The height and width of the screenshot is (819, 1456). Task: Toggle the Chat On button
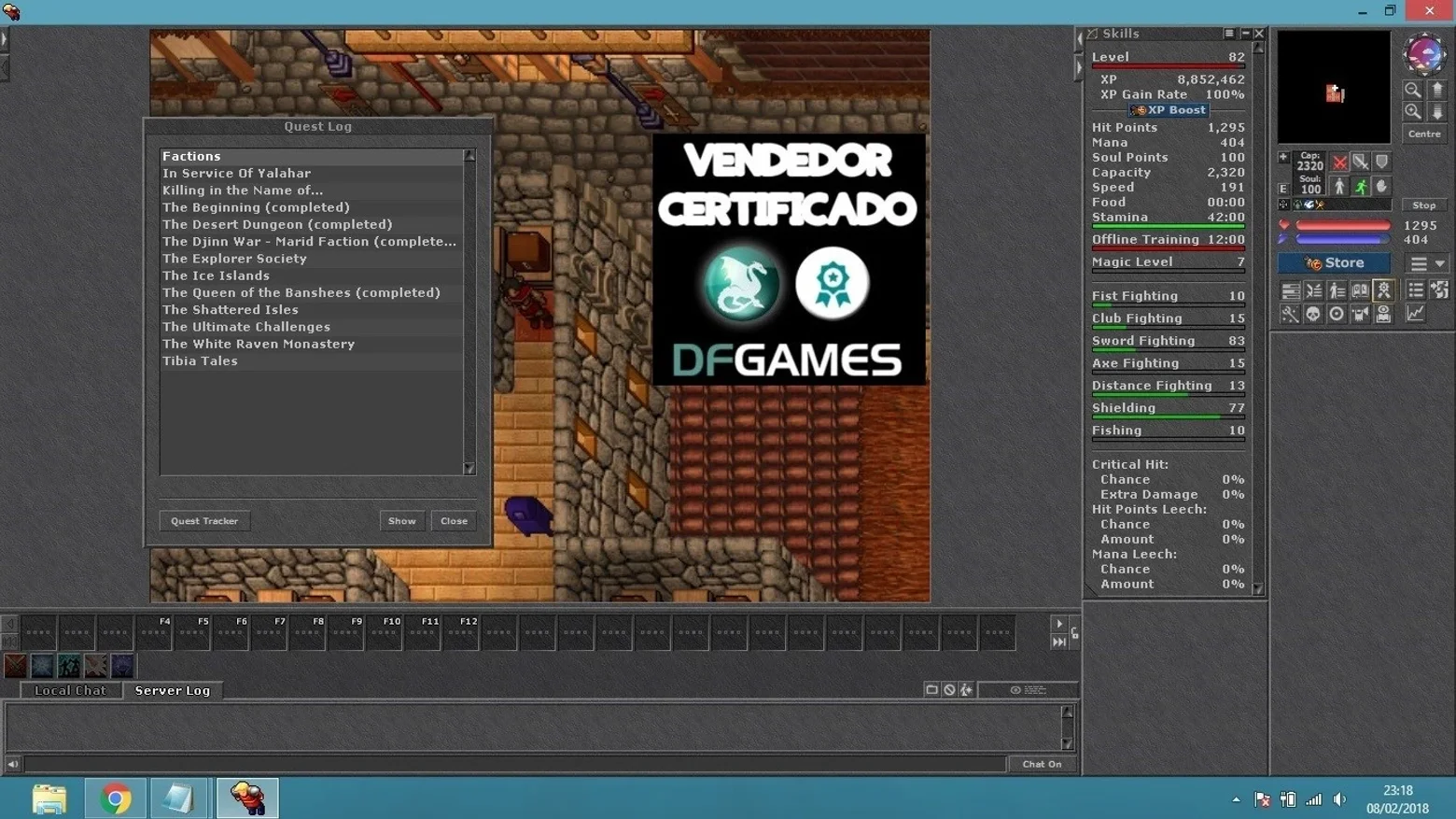[1043, 765]
